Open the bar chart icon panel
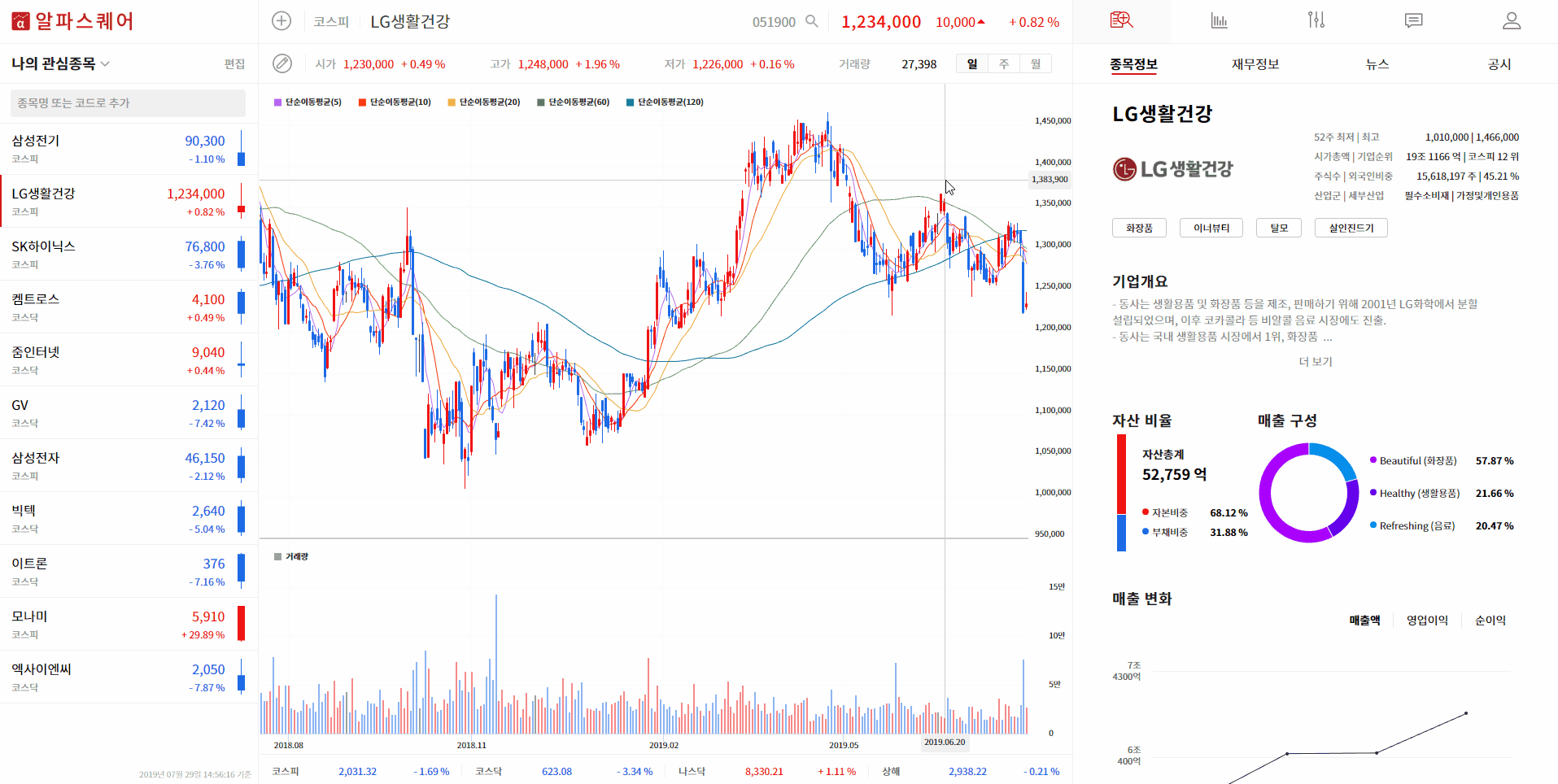Screen dimensions: 1558x784 (x=1219, y=20)
